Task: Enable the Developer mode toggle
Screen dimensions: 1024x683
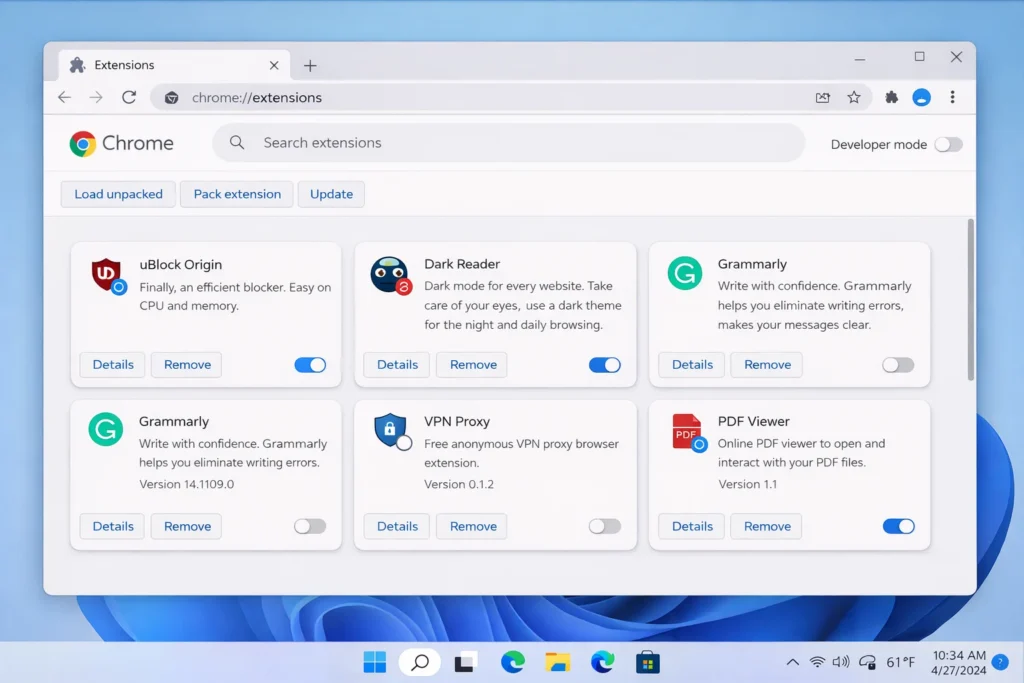Action: (x=947, y=144)
